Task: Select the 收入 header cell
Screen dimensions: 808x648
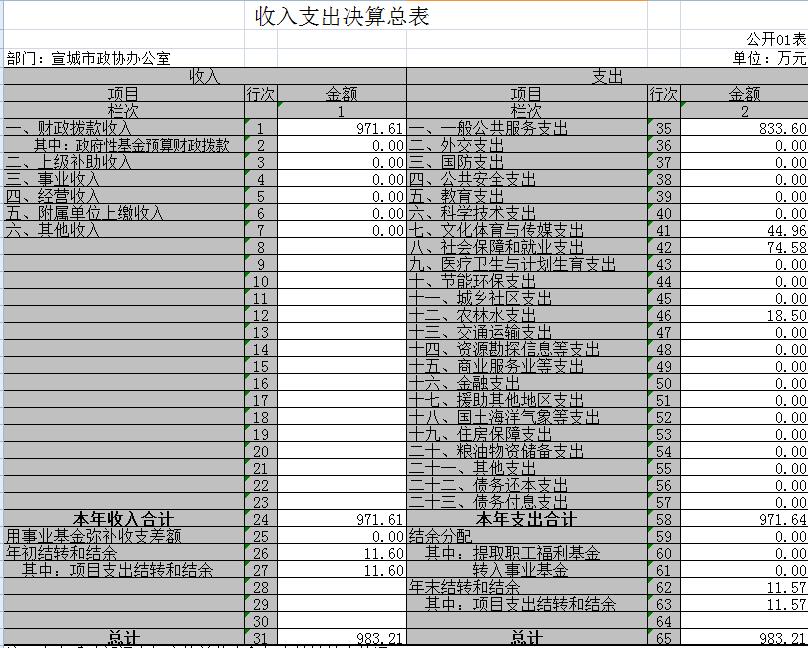Action: coord(204,76)
